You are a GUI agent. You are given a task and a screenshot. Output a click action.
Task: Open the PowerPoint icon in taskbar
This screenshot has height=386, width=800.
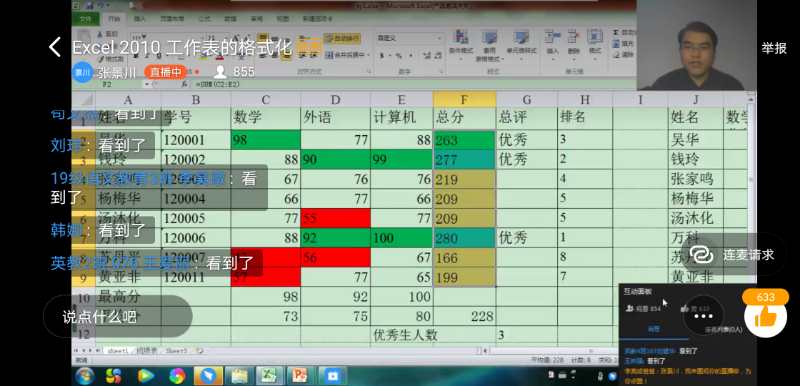click(301, 376)
